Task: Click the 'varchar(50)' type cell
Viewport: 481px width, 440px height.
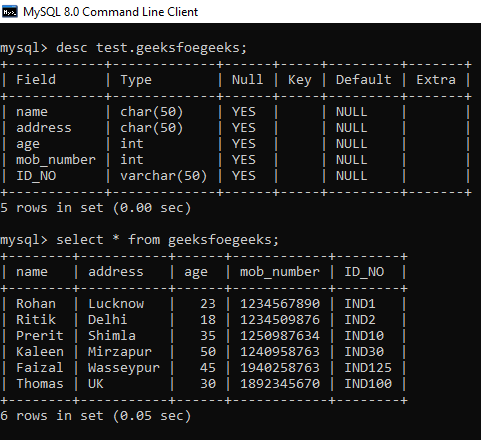Action: tap(164, 176)
